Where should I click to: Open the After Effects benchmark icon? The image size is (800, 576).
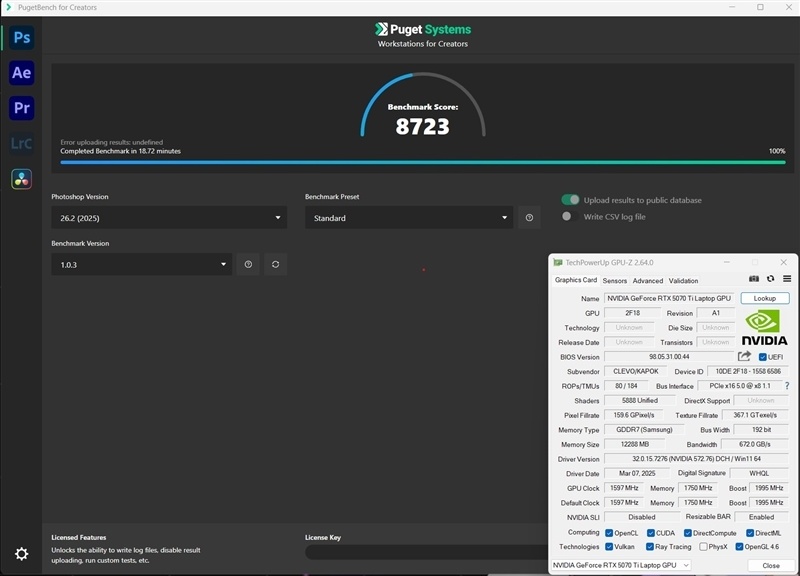(x=21, y=73)
